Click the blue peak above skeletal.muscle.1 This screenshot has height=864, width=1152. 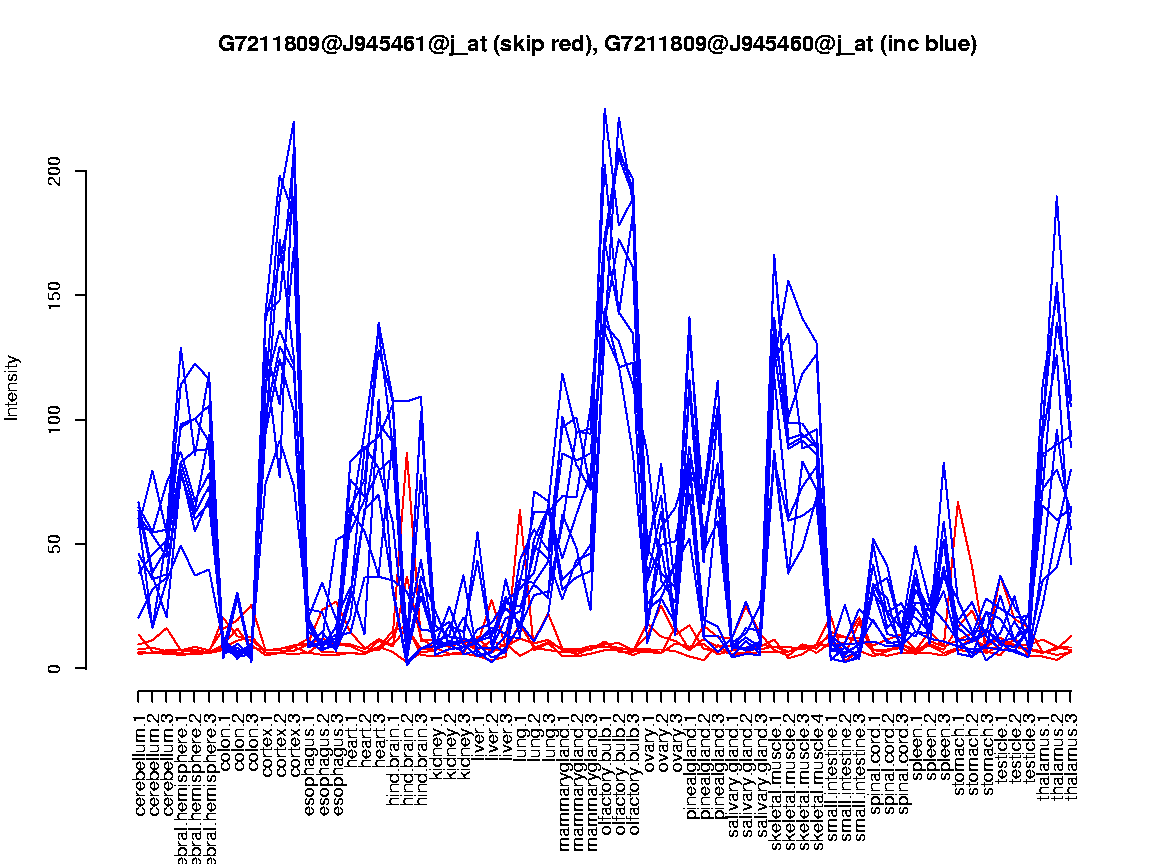point(774,255)
